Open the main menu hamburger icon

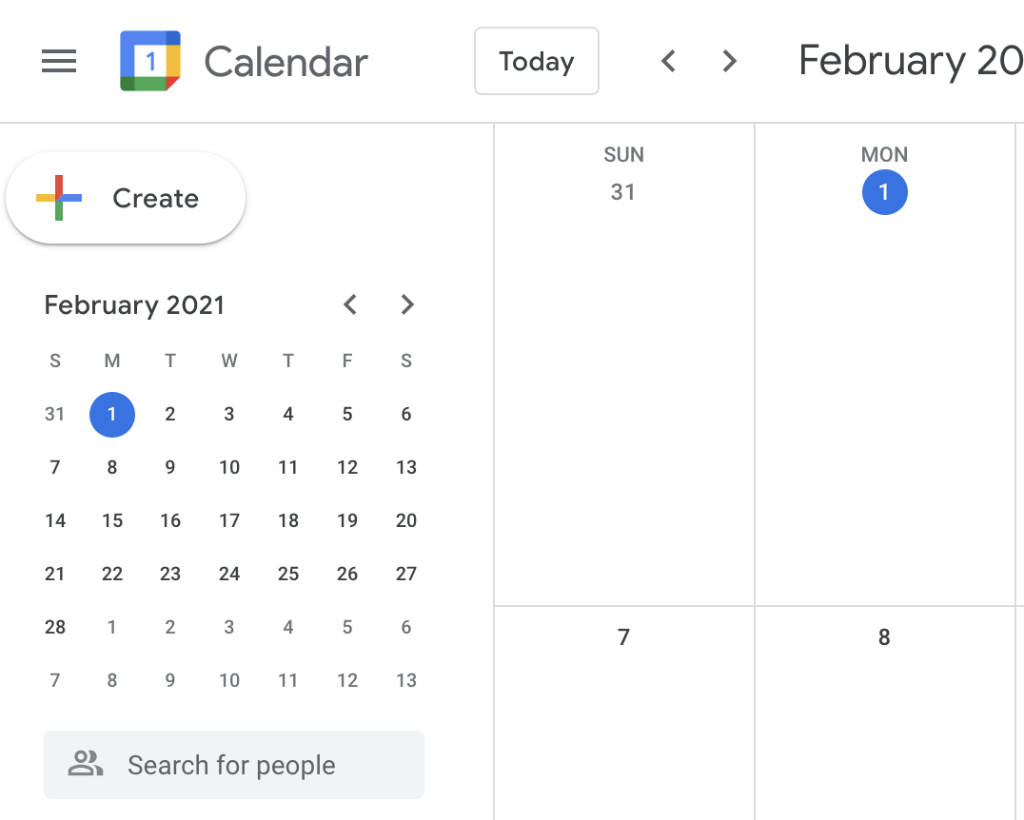pyautogui.click(x=59, y=62)
